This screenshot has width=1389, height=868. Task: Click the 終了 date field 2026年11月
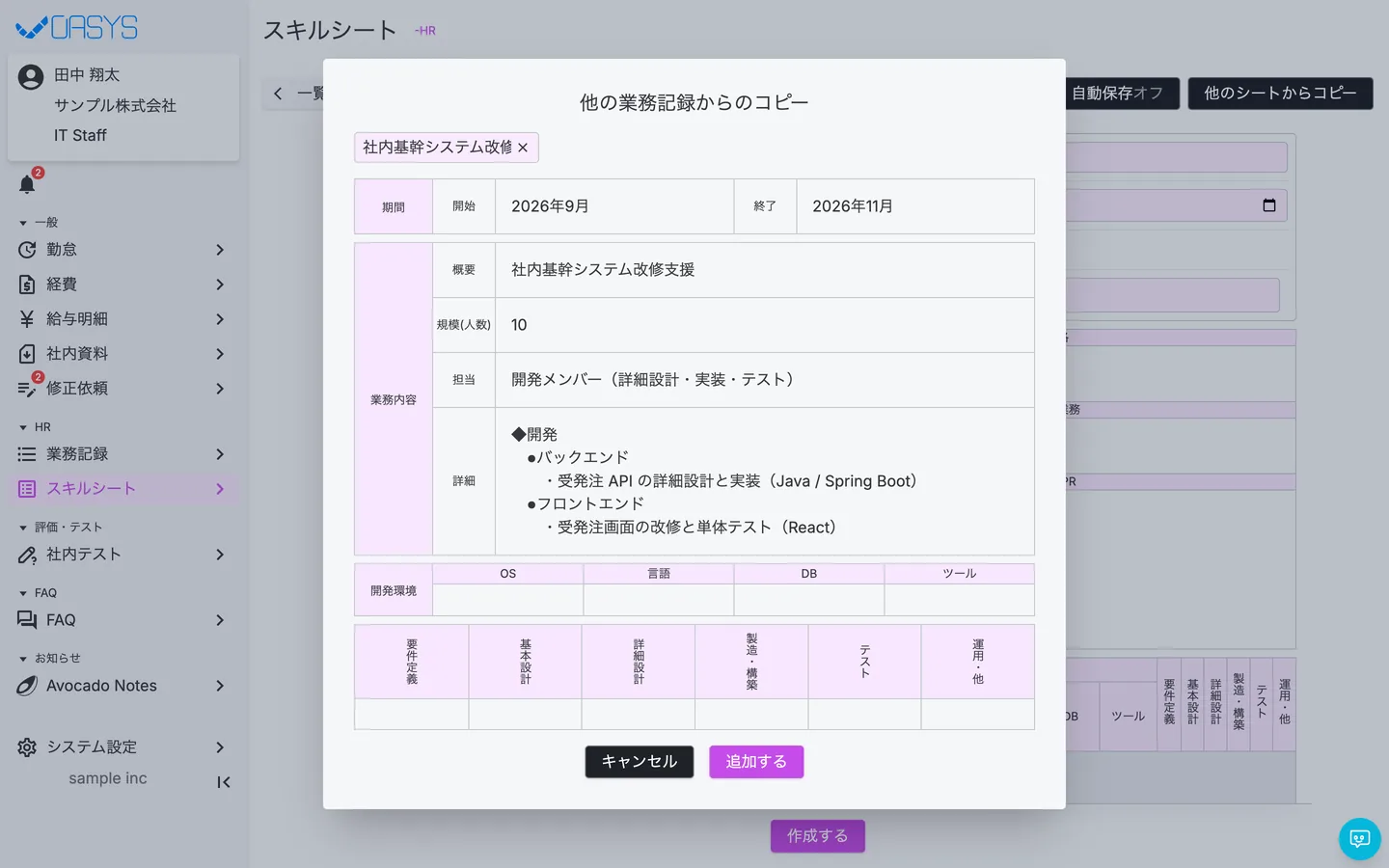pos(915,206)
